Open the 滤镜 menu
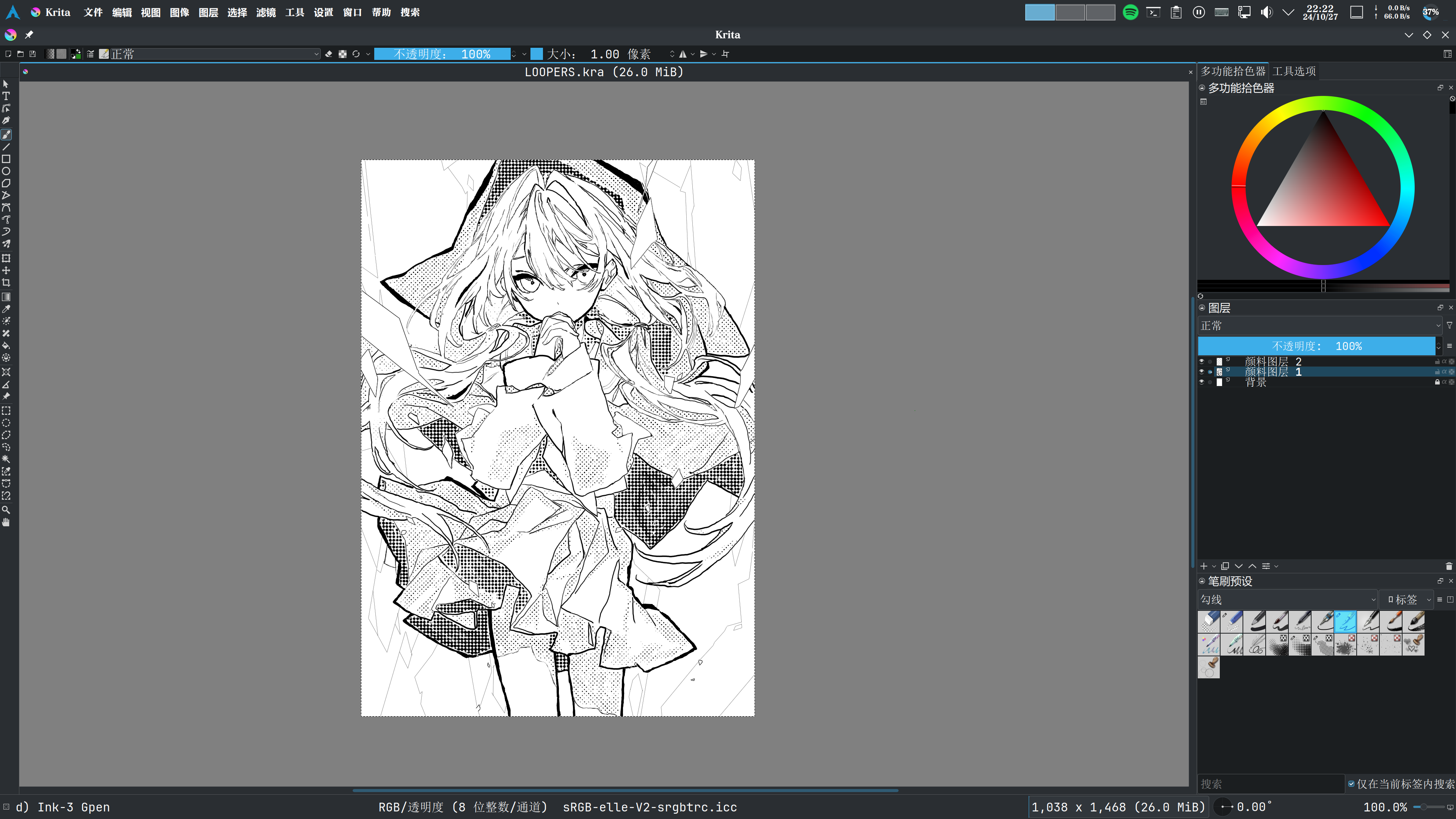The height and width of the screenshot is (819, 1456). (x=266, y=13)
